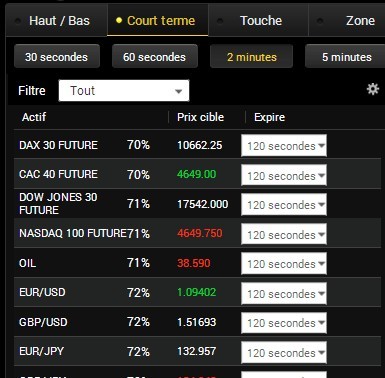The image size is (385, 378).
Task: Open the Touche tab
Action: pos(258,21)
